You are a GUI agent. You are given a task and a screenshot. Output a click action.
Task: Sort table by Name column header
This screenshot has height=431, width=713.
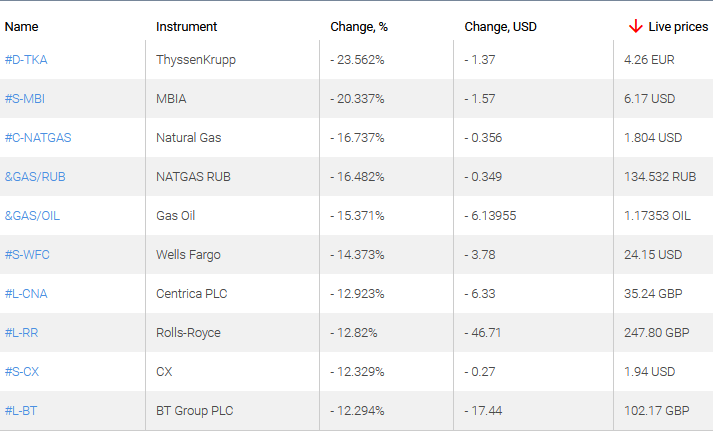click(21, 27)
